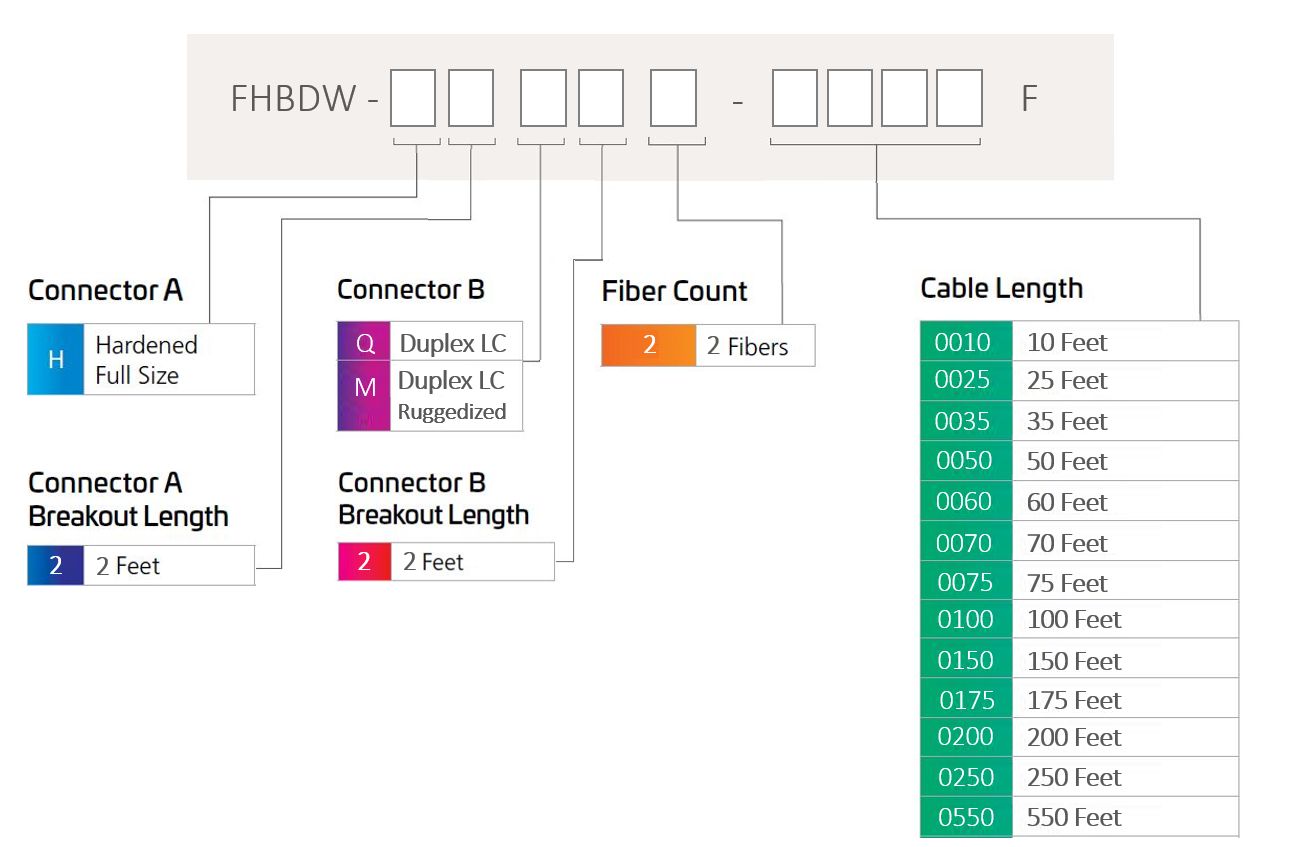Click dark blue 2 Connector A Breakout code
Screen dimensions: 1309x847
[x=56, y=566]
